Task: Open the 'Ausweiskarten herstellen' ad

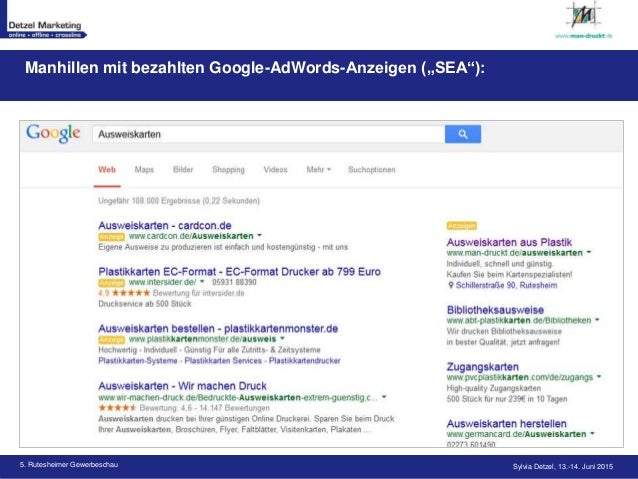Action: (x=507, y=424)
